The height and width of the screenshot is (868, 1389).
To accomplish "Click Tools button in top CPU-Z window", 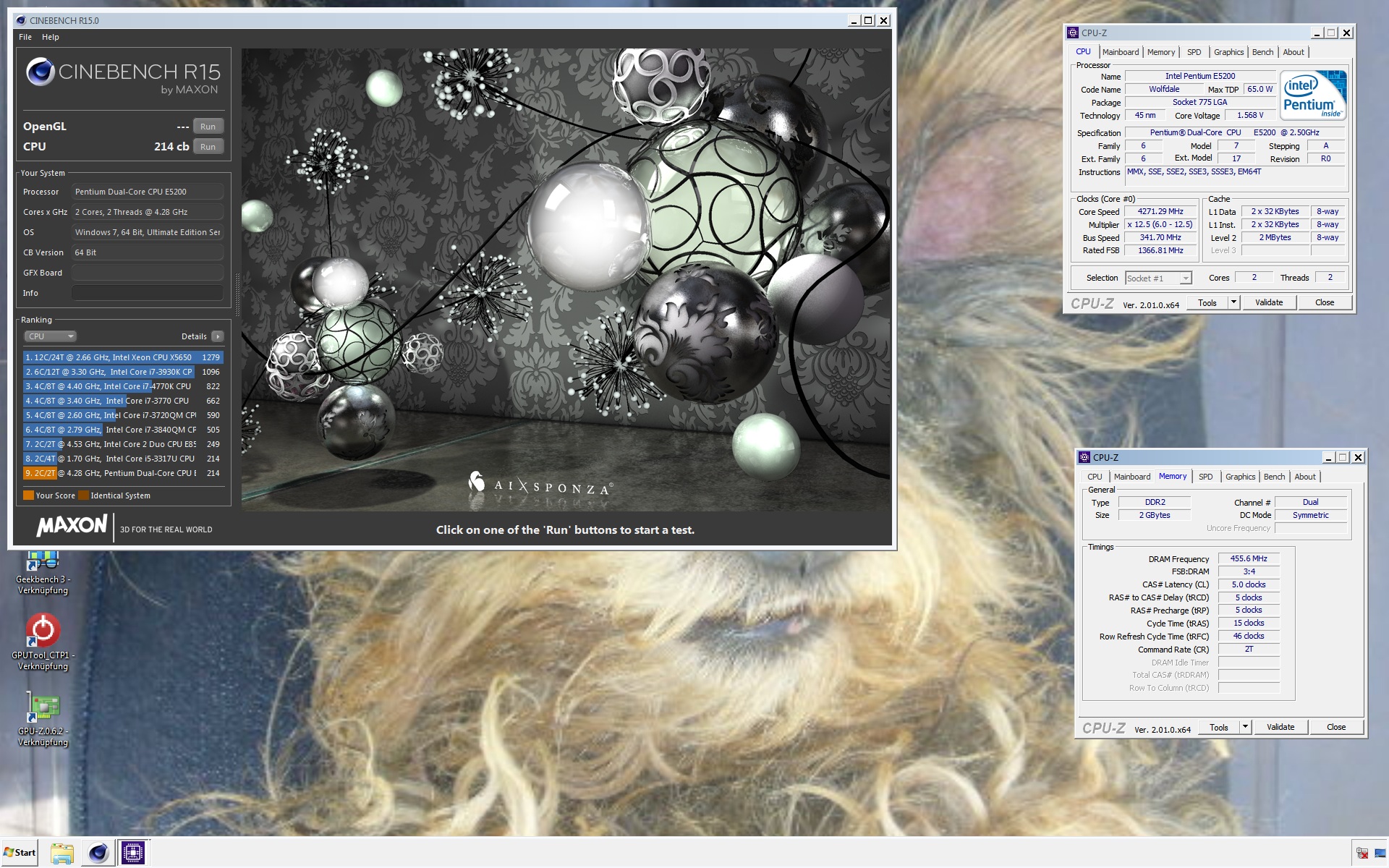I will tap(1207, 302).
